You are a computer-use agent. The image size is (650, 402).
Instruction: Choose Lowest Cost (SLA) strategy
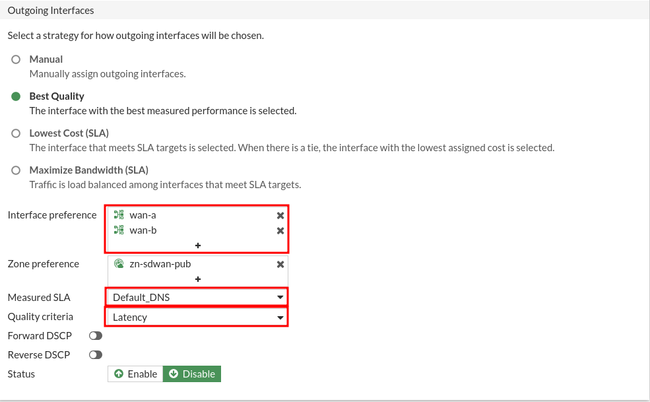point(16,133)
